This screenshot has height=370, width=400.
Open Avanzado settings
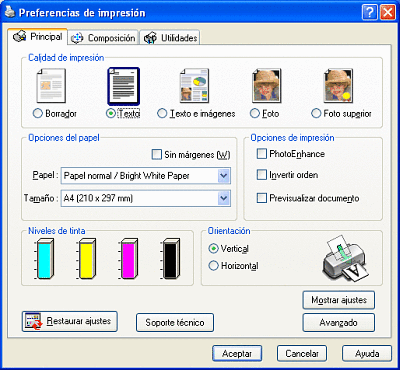(x=339, y=323)
